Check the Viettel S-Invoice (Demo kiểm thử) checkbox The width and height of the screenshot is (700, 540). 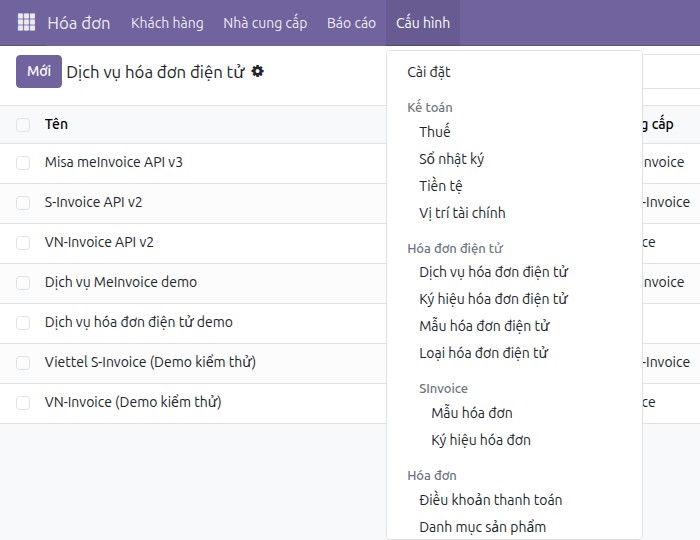click(x=23, y=362)
